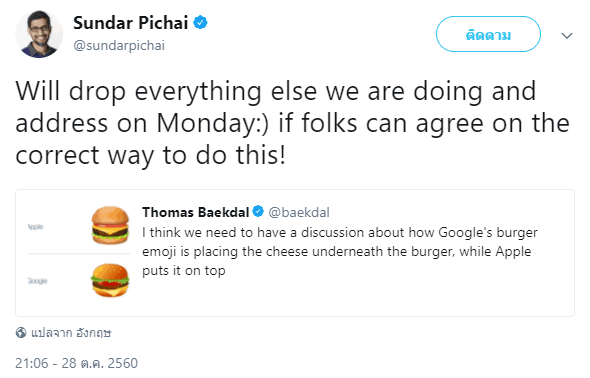Viewport: 590px width, 378px height.
Task: Open the Apple burger emoji image
Action: point(110,225)
